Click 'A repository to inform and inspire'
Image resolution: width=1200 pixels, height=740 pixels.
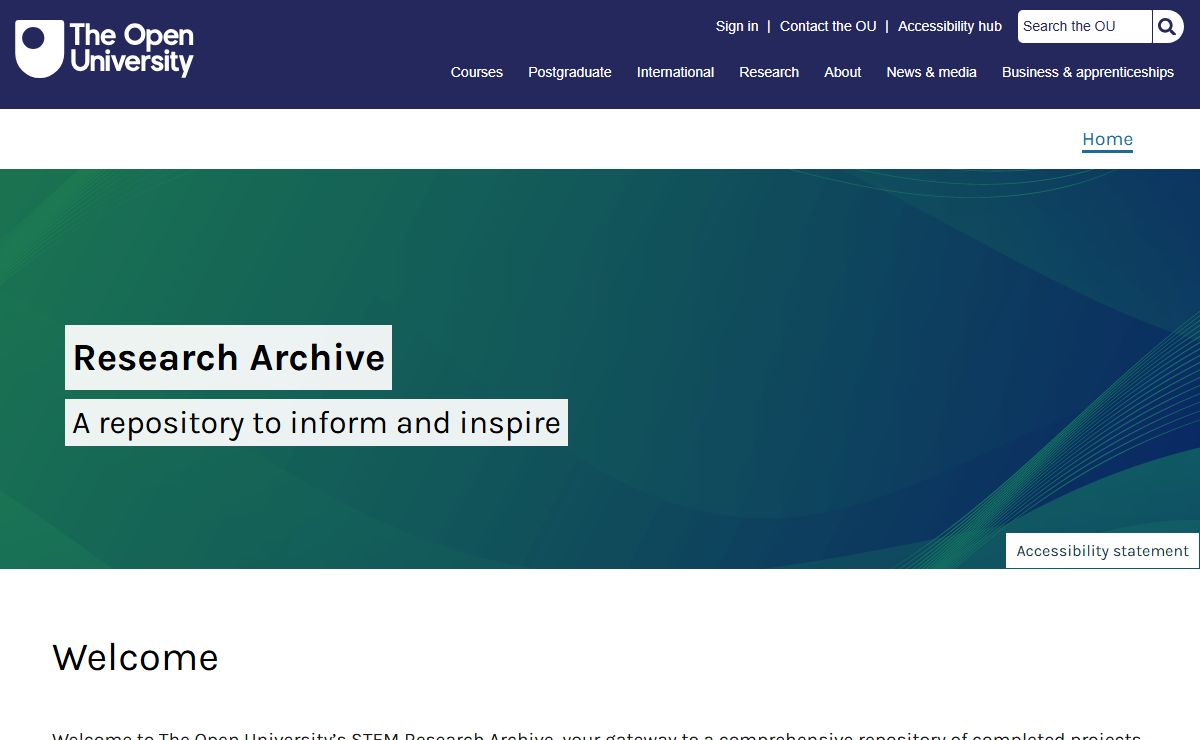316,423
